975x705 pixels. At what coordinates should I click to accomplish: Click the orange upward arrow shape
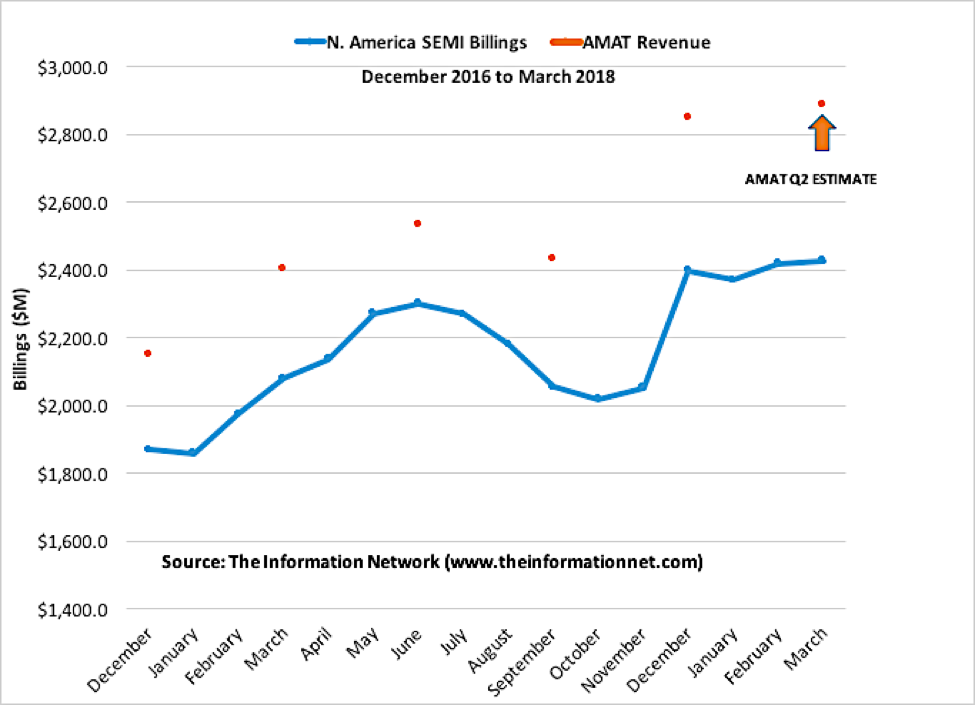coord(822,133)
